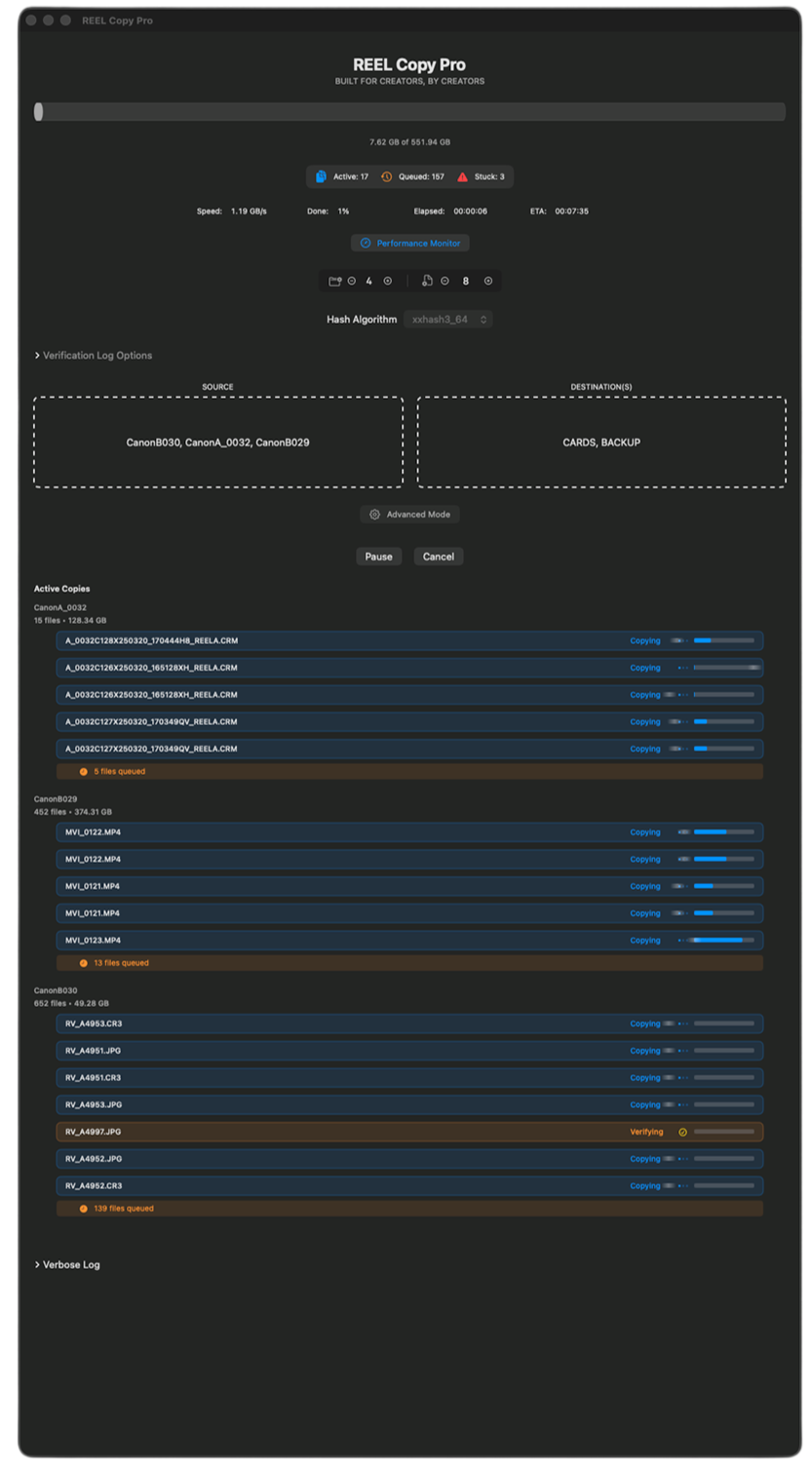Viewport: 812px width, 1466px height.
Task: Cancel the copy operation
Action: coord(439,557)
